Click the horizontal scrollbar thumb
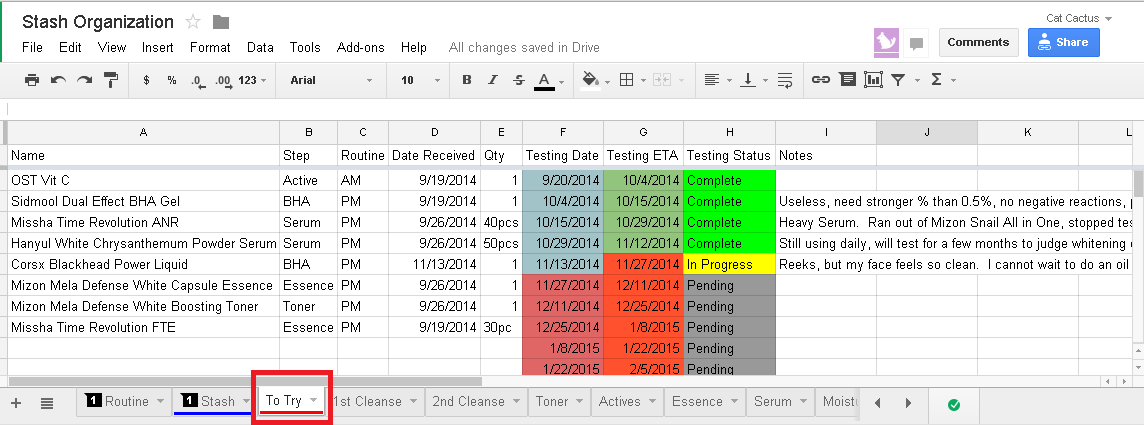 [245, 381]
